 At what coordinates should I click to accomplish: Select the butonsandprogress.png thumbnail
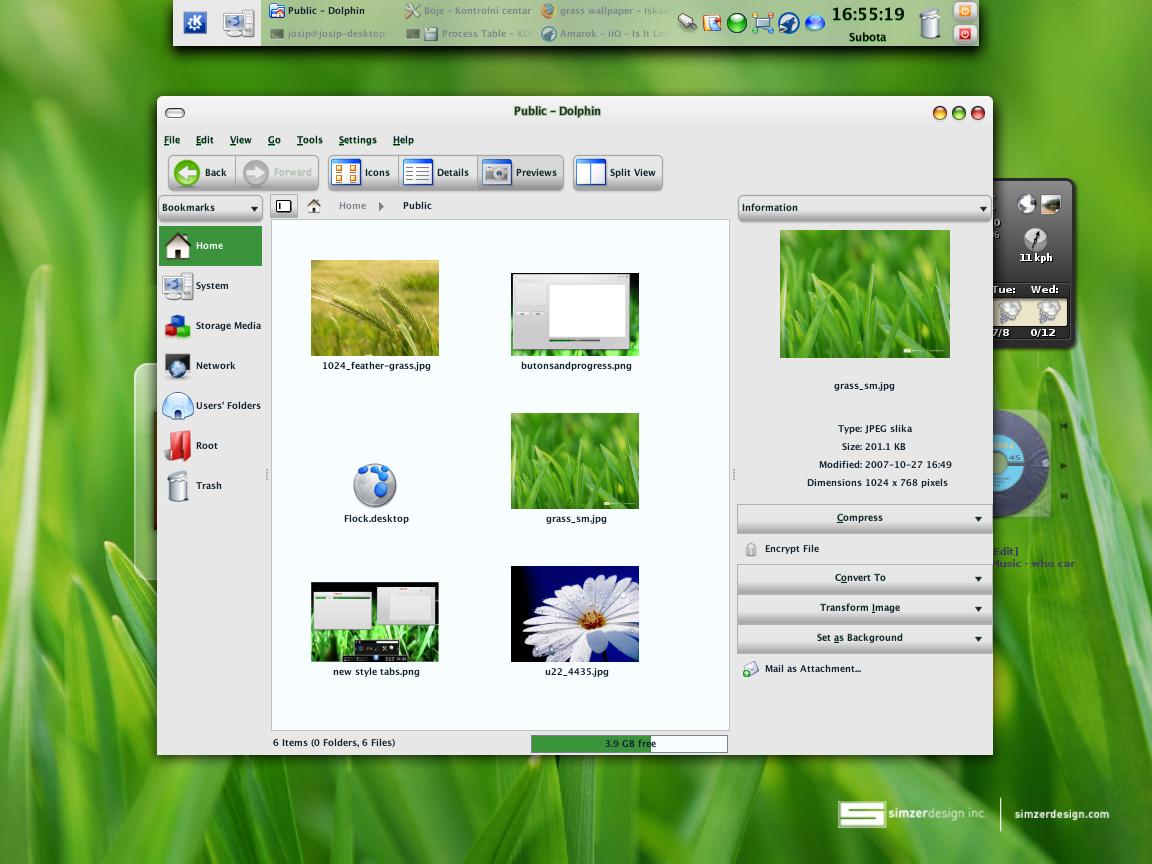pos(575,314)
